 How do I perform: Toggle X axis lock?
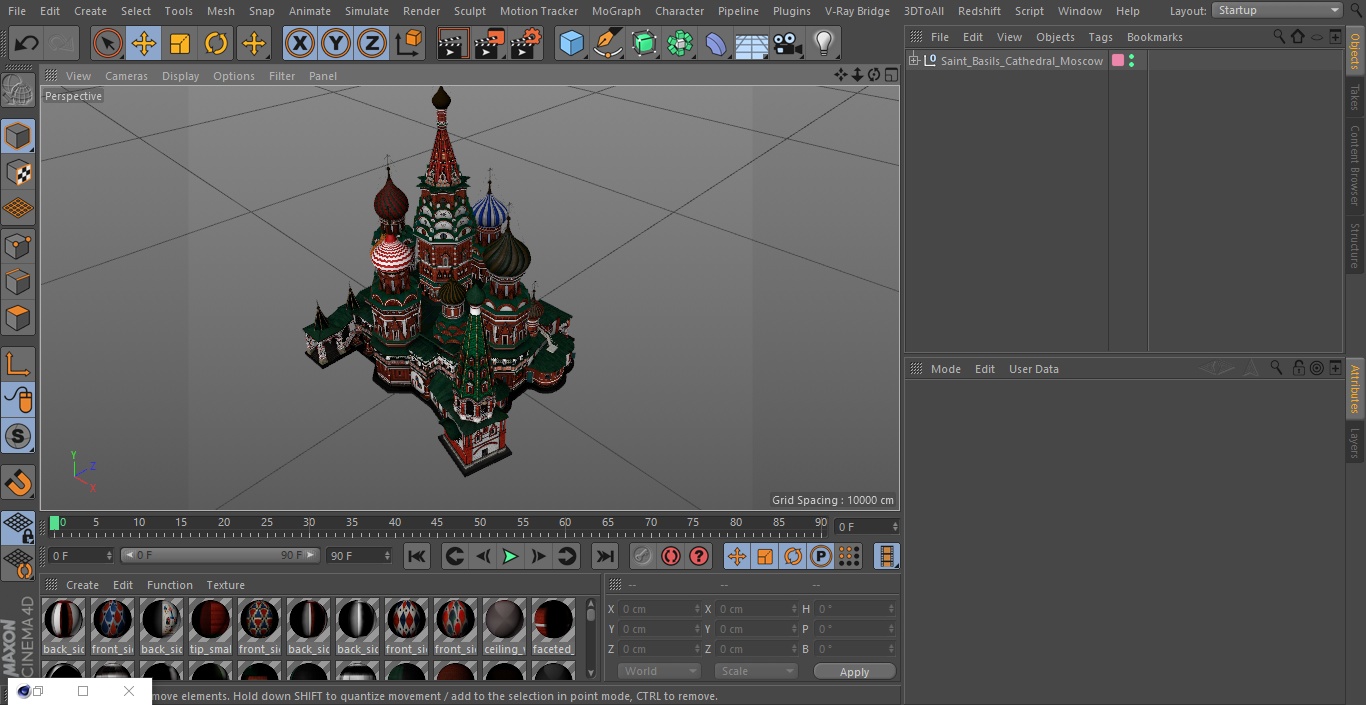[x=299, y=43]
